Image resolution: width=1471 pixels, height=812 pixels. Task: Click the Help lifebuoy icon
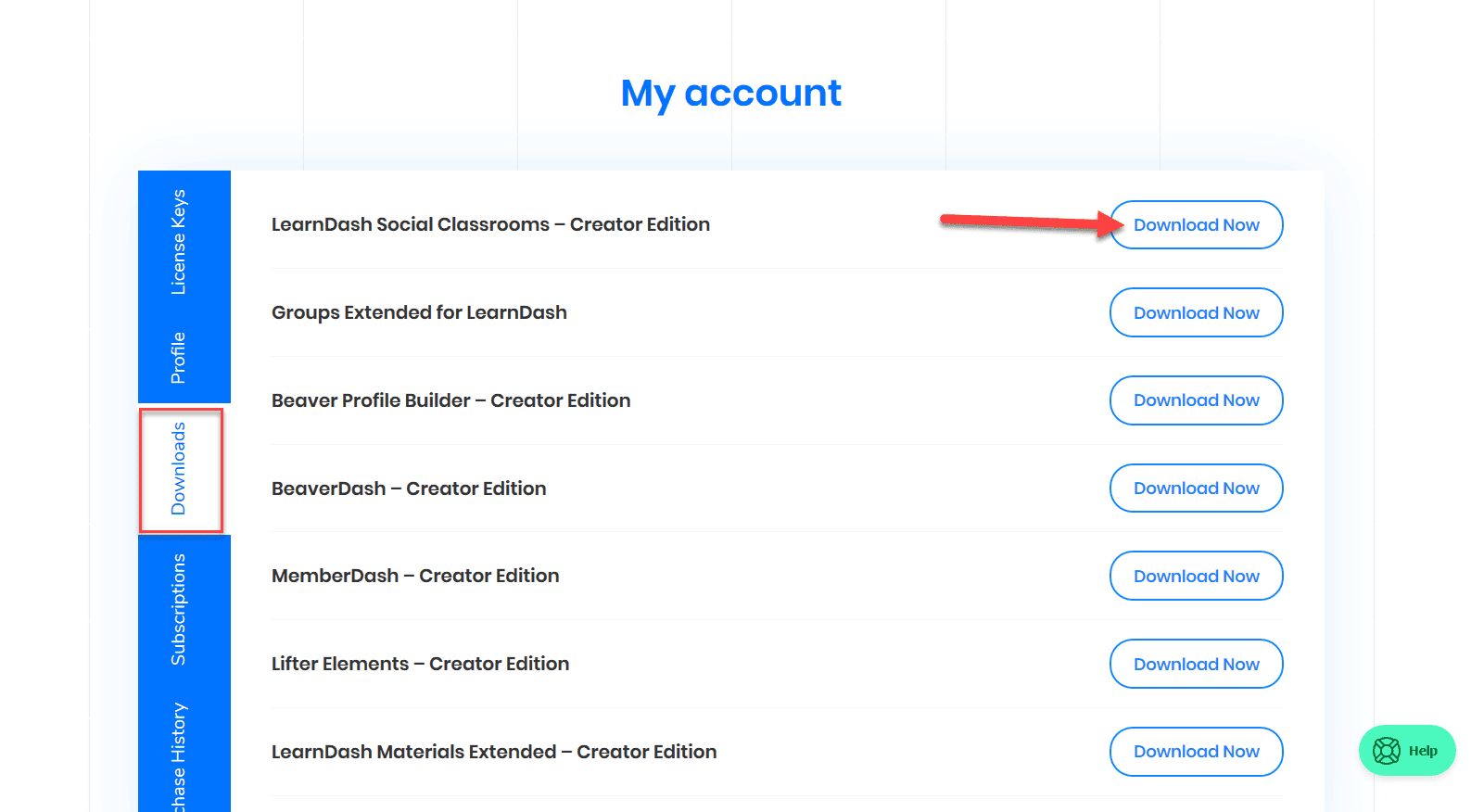1387,751
